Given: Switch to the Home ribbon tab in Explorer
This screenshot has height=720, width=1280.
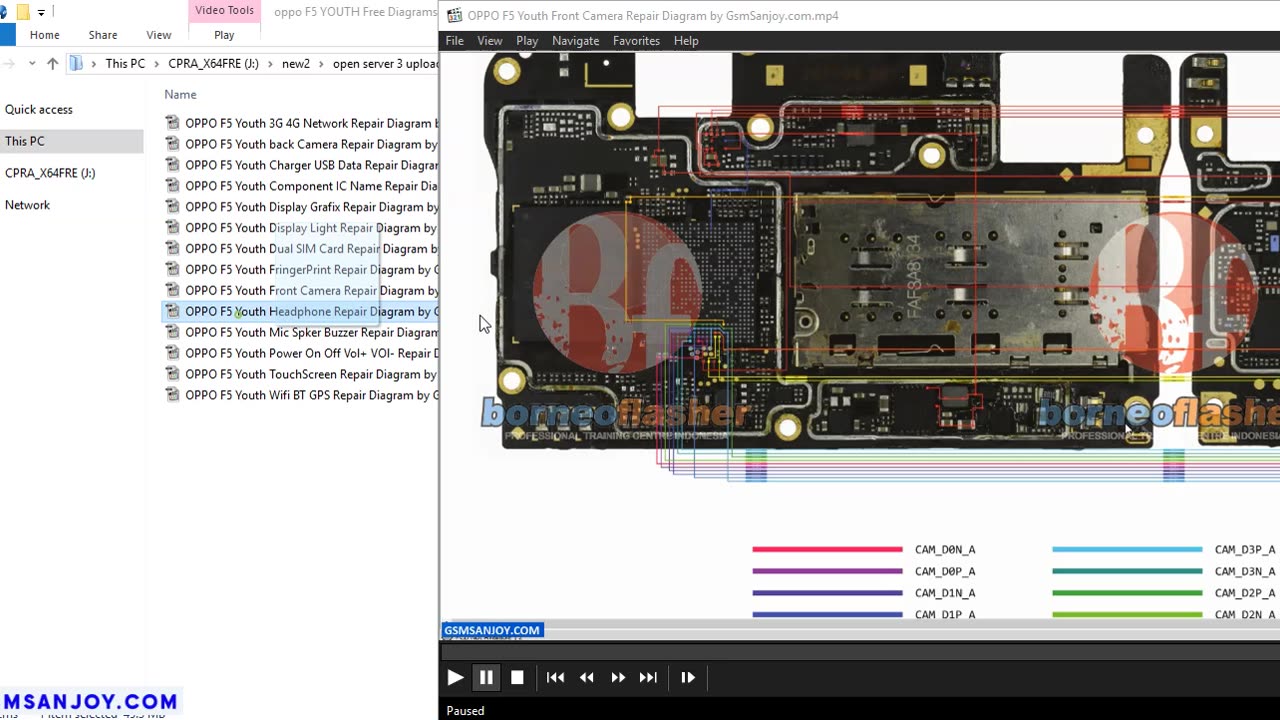Looking at the screenshot, I should click(x=44, y=35).
